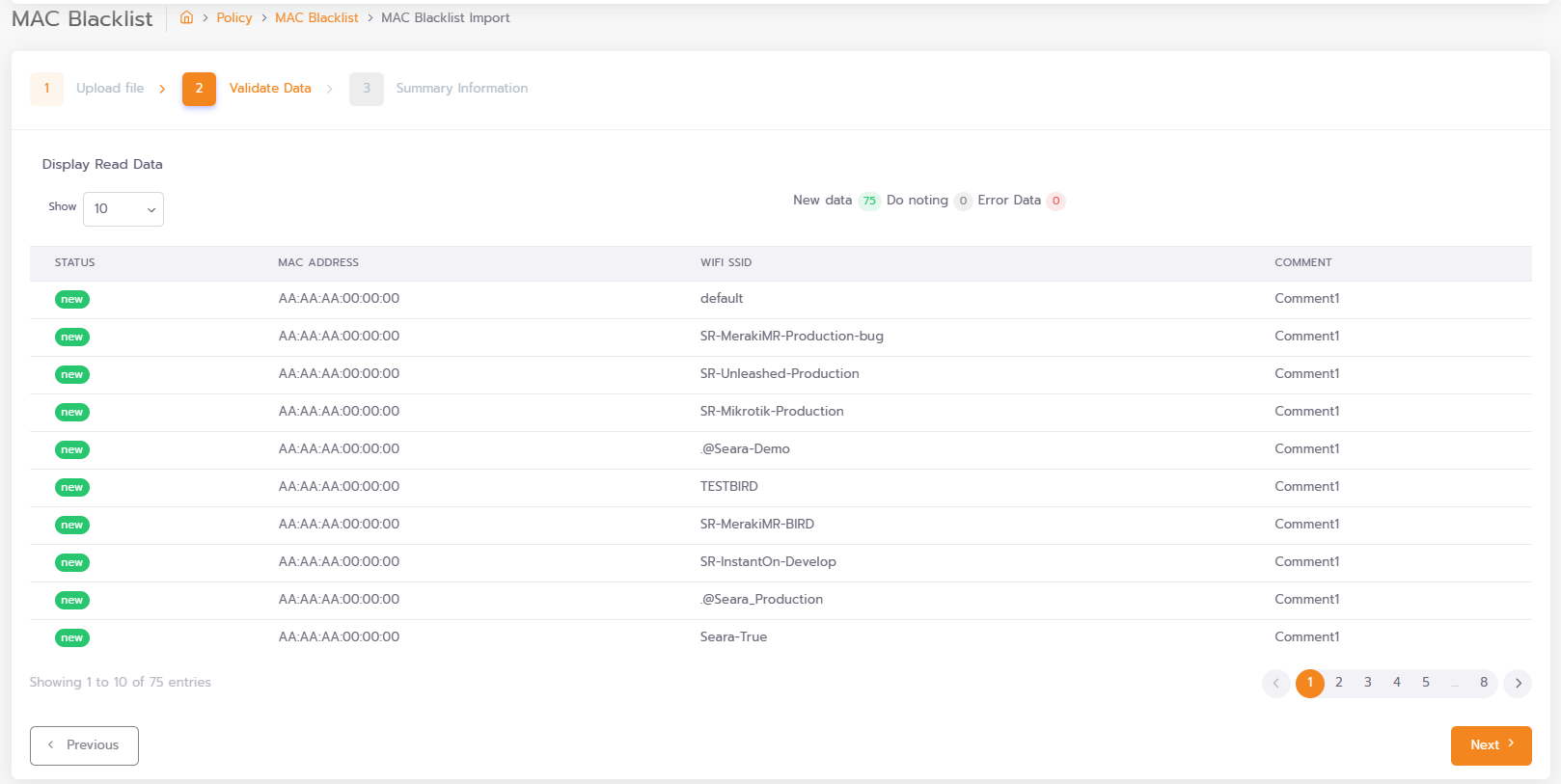Click the Previous step button
1561x784 pixels.
(x=84, y=745)
